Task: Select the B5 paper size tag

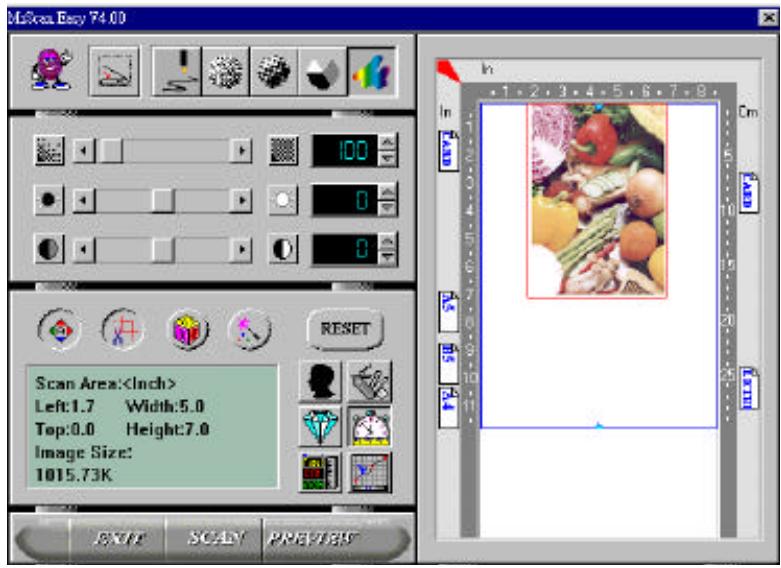Action: [x=448, y=364]
